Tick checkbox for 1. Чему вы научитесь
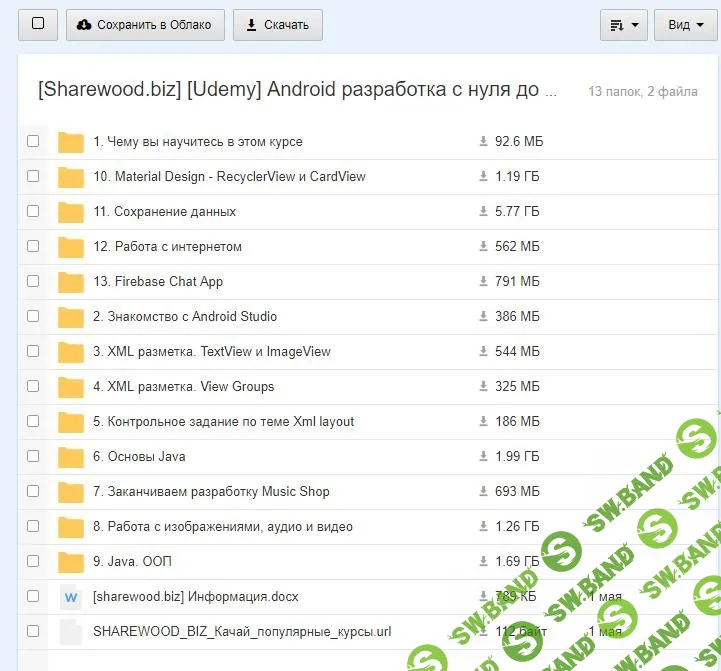This screenshot has height=671, width=721. tap(33, 141)
